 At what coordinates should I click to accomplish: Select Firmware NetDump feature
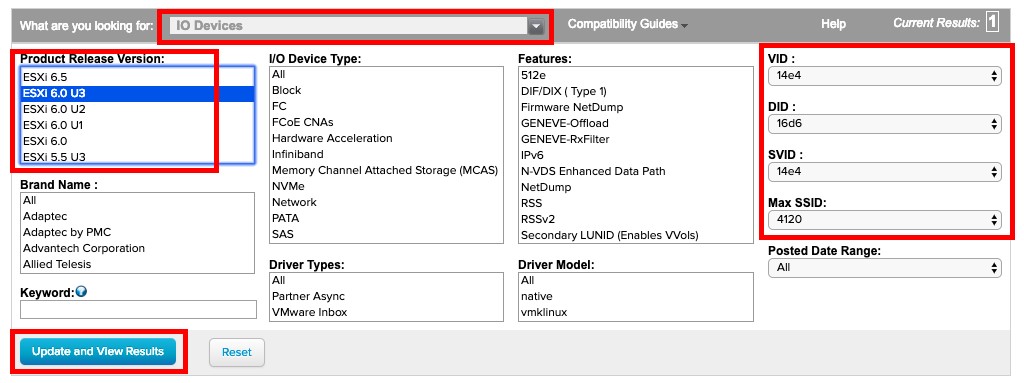[635, 107]
